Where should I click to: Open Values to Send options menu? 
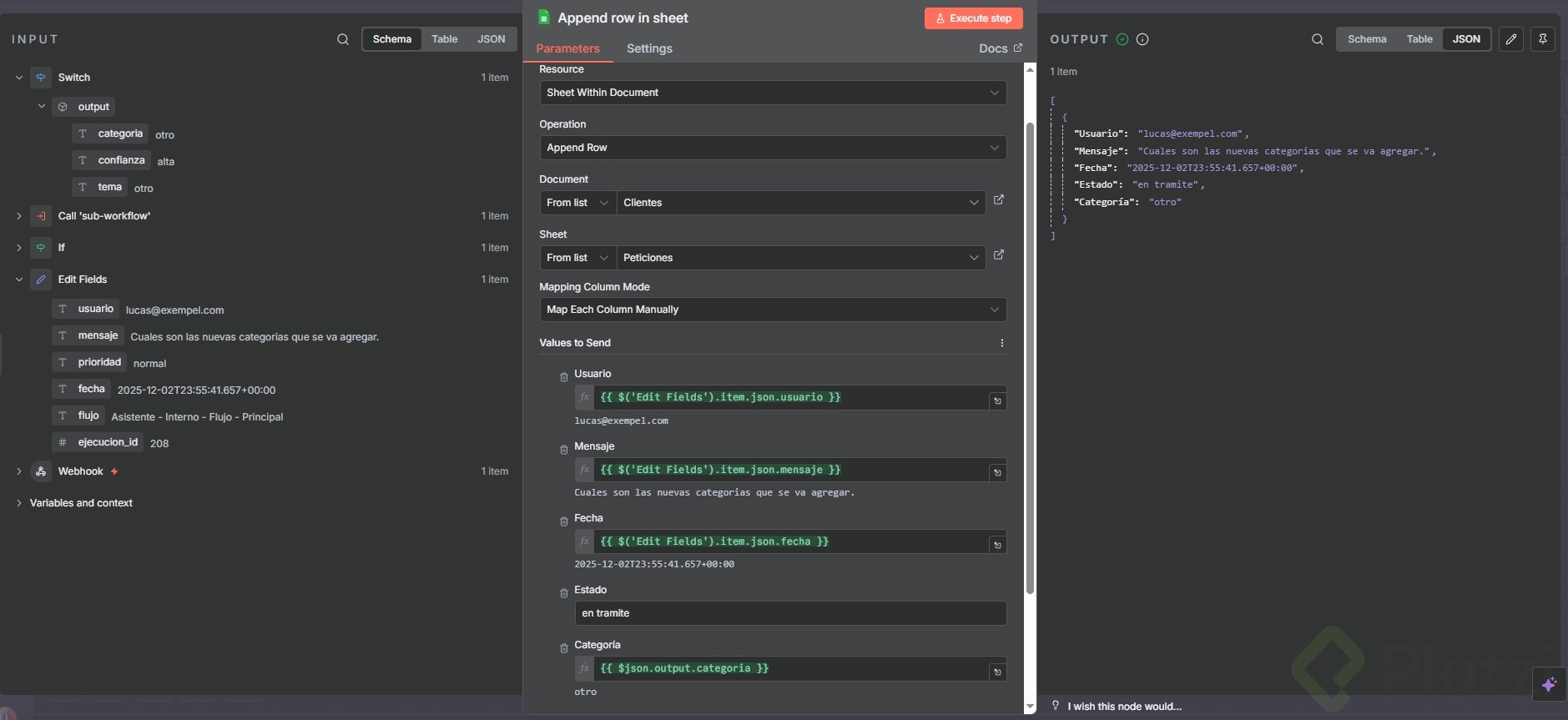(x=1001, y=343)
